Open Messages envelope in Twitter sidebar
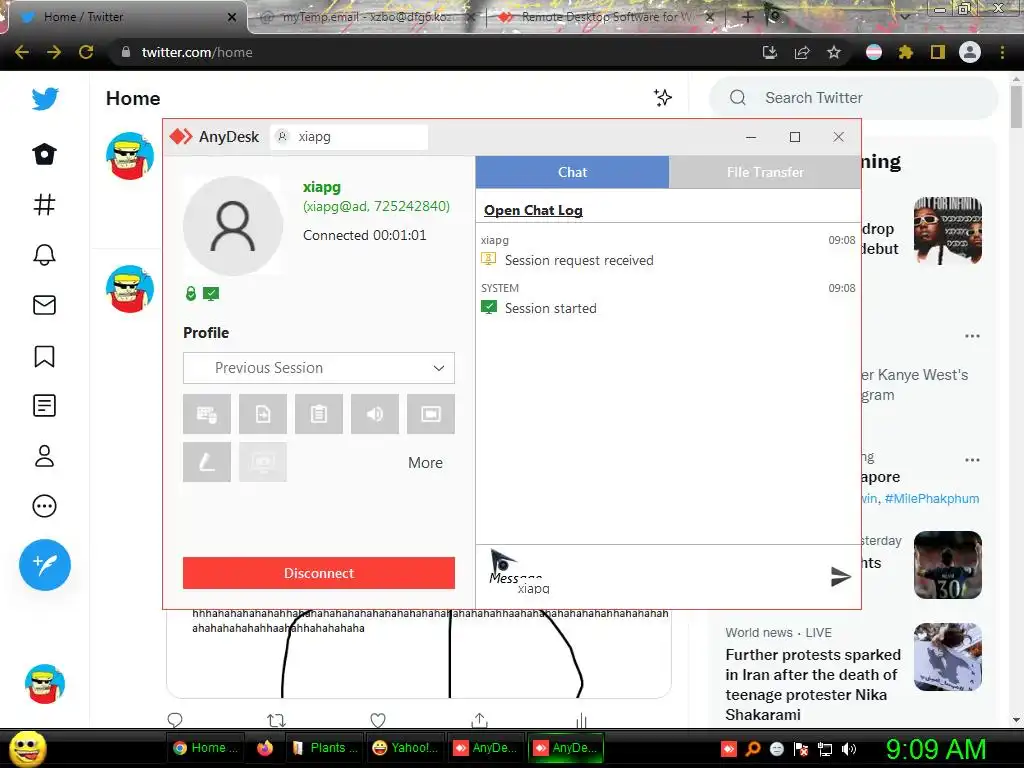This screenshot has height=768, width=1024. click(x=44, y=305)
